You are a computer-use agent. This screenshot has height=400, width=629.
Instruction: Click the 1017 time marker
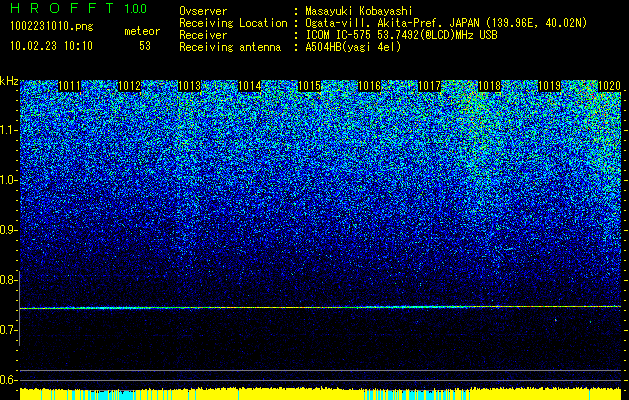(430, 86)
